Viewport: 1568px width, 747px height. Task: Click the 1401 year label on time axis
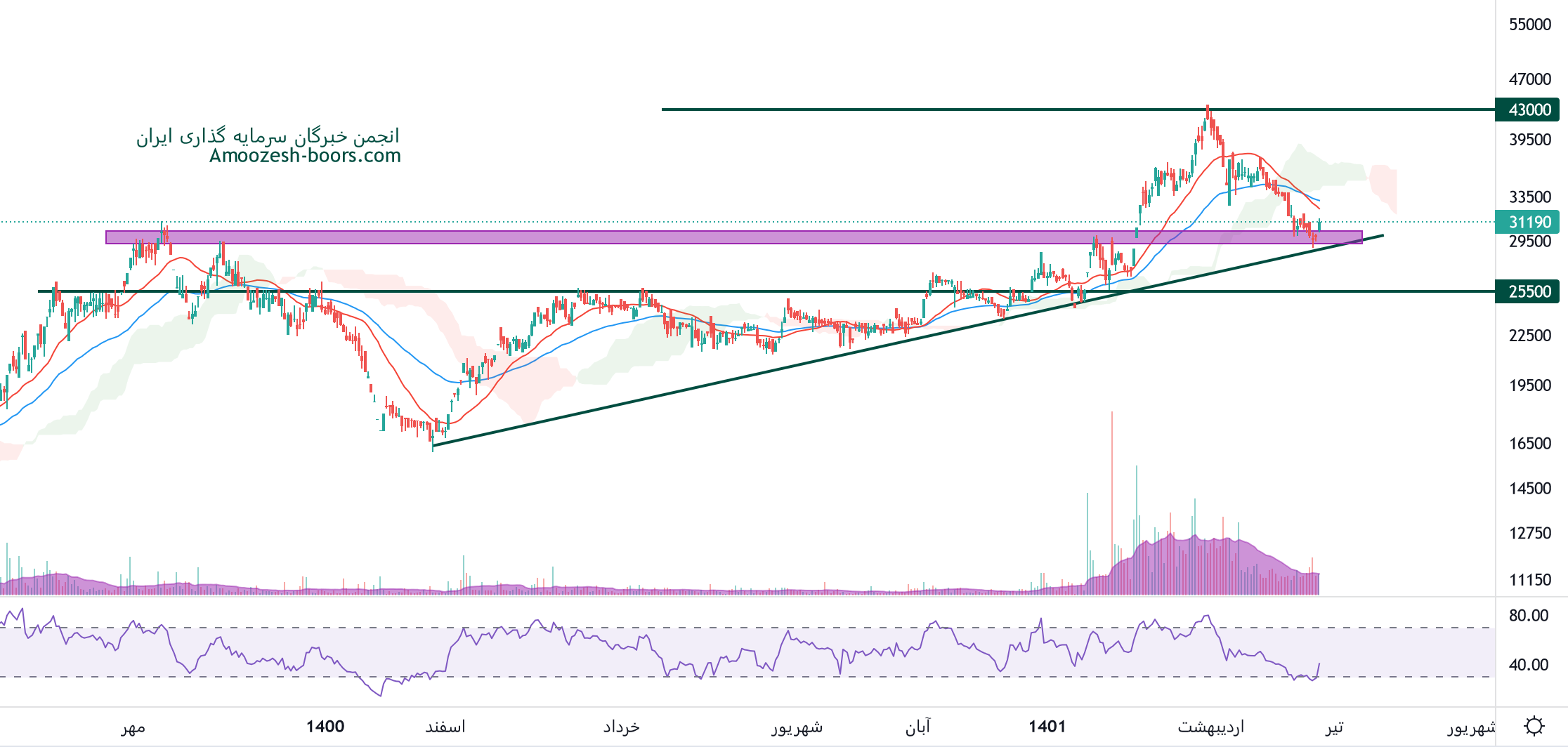click(1047, 726)
